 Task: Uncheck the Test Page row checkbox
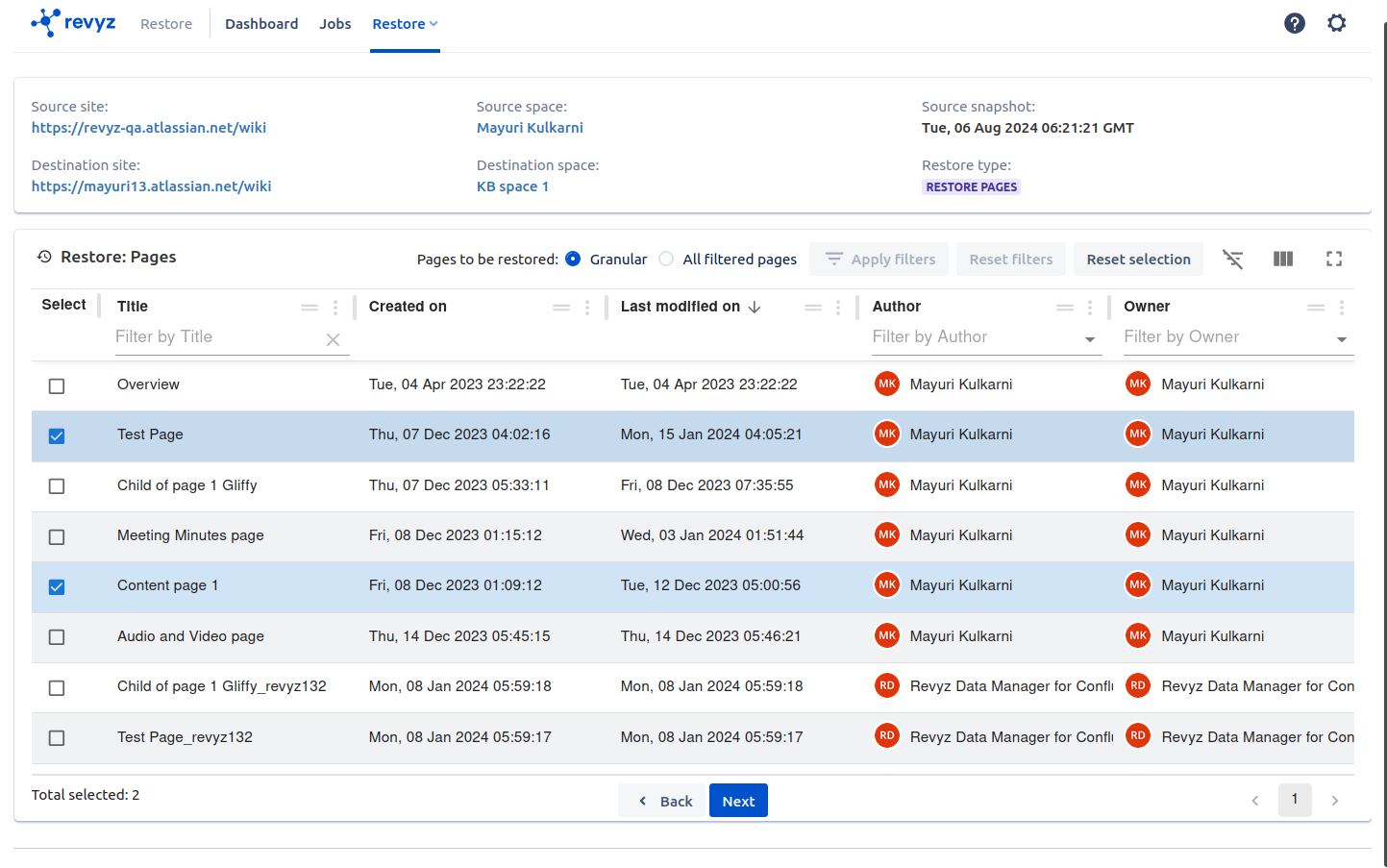pyautogui.click(x=57, y=435)
